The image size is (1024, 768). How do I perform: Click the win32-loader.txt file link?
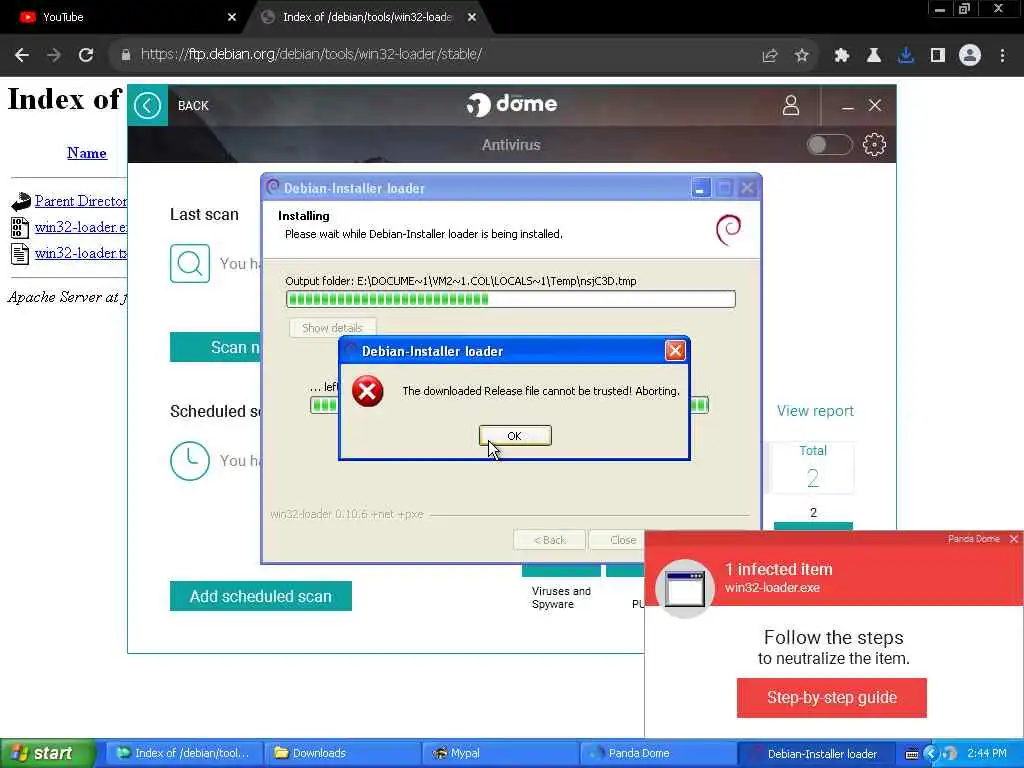81,253
